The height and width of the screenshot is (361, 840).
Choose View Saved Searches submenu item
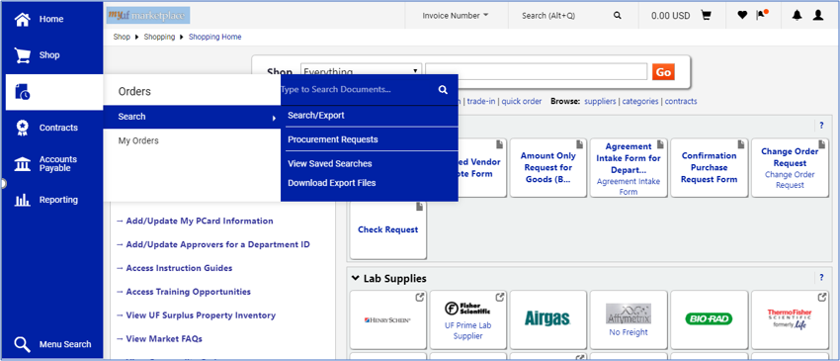pyautogui.click(x=330, y=164)
